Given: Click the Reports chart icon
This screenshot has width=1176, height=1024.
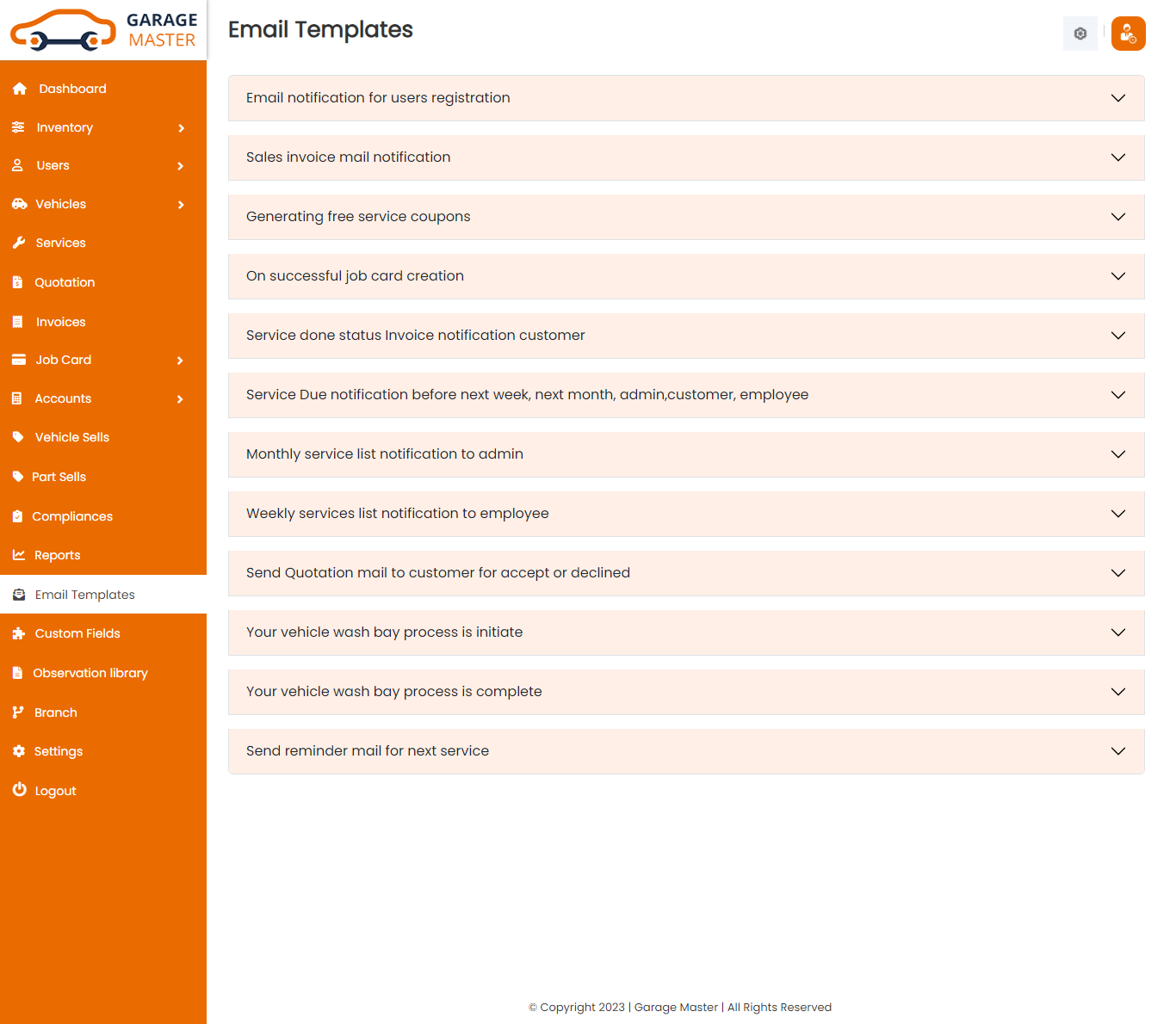Looking at the screenshot, I should pos(19,554).
